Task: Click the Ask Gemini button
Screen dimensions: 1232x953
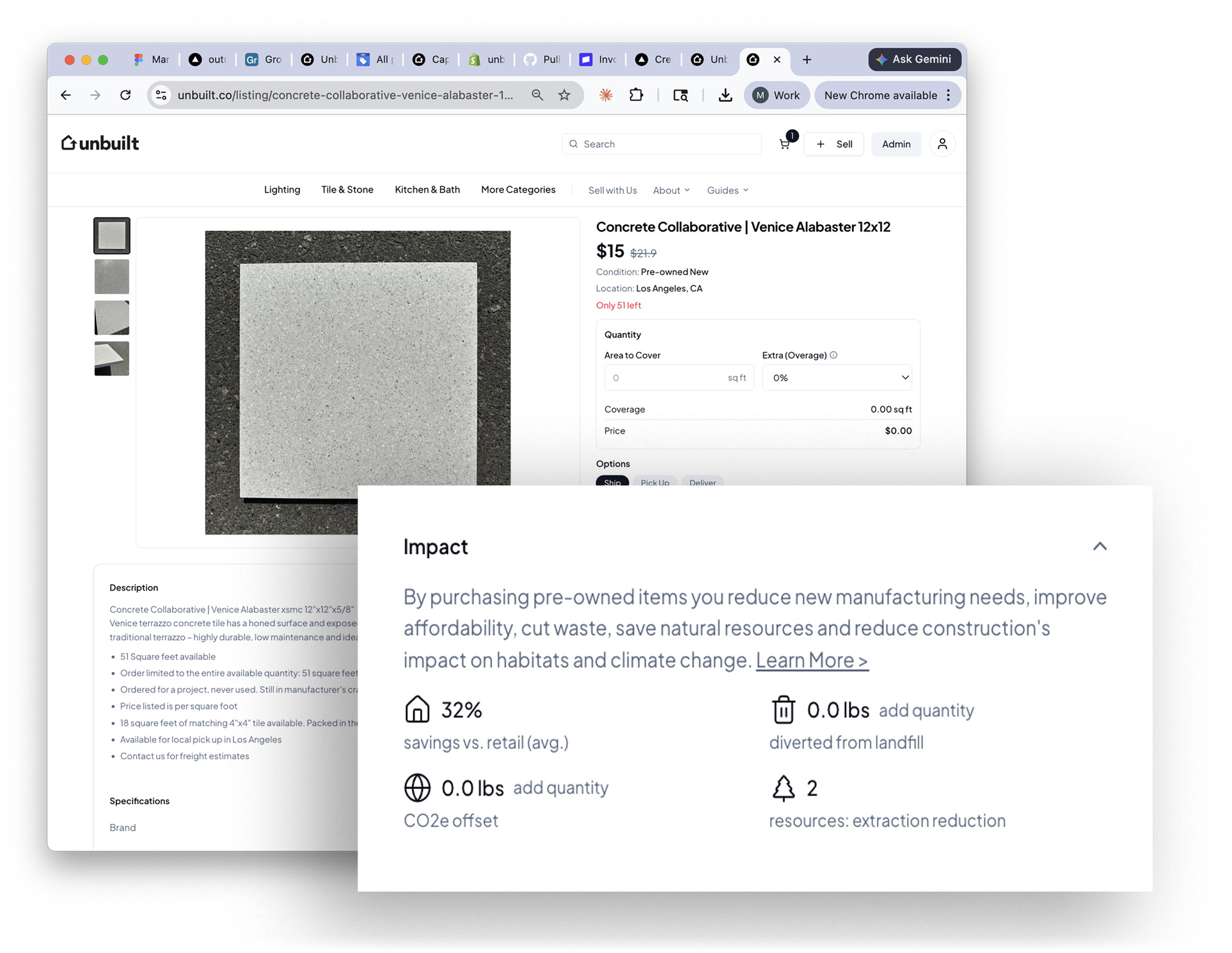Action: [914, 59]
